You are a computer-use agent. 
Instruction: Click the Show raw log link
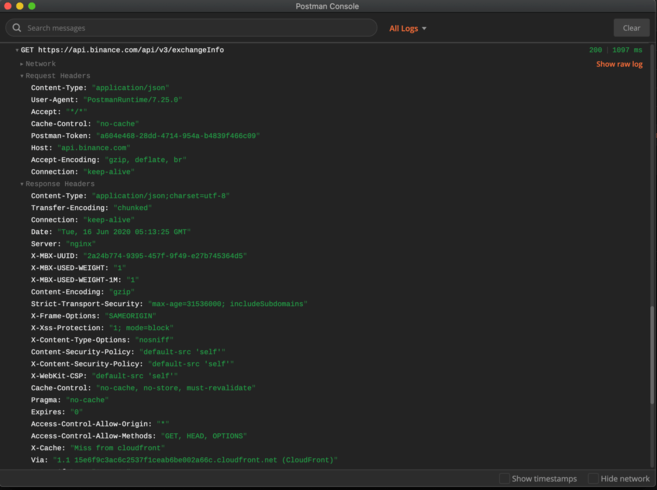tap(619, 64)
